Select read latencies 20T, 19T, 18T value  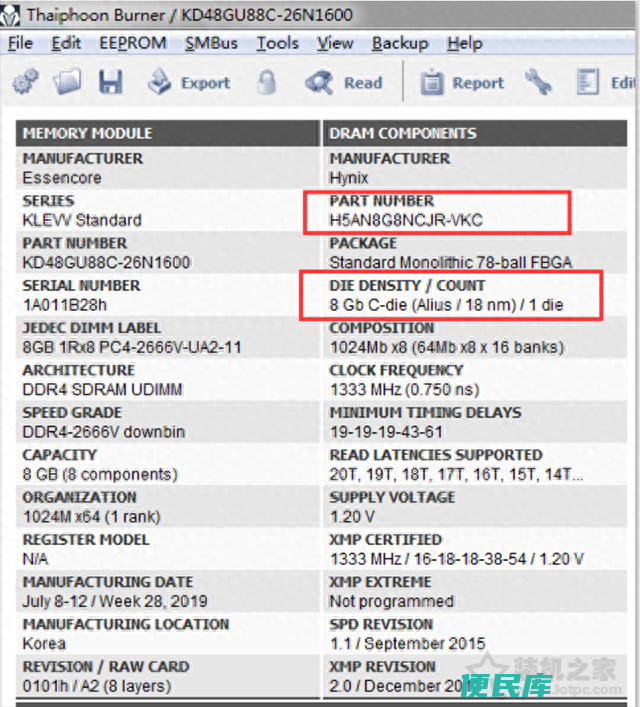[456, 474]
